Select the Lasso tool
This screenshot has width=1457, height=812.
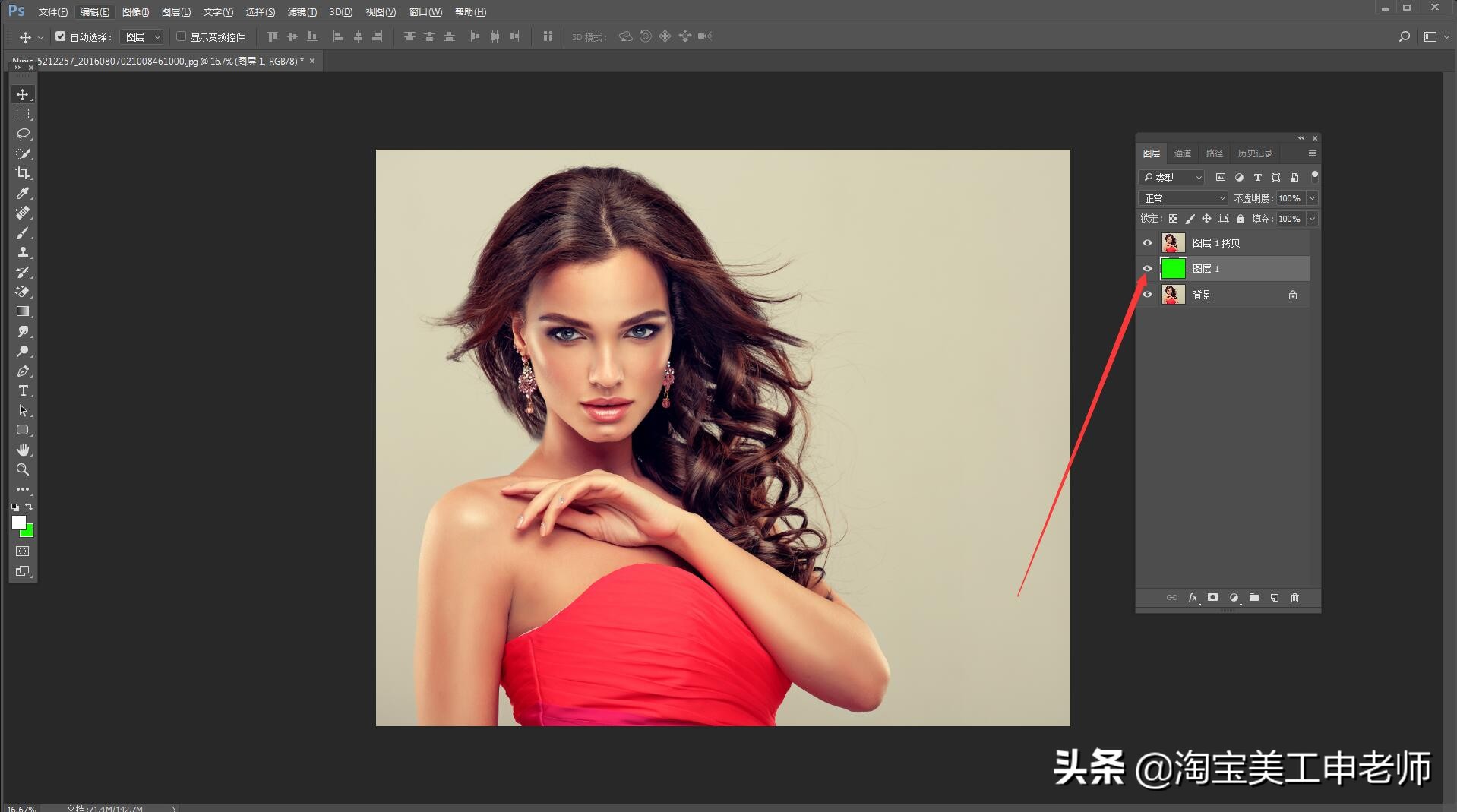click(23, 134)
